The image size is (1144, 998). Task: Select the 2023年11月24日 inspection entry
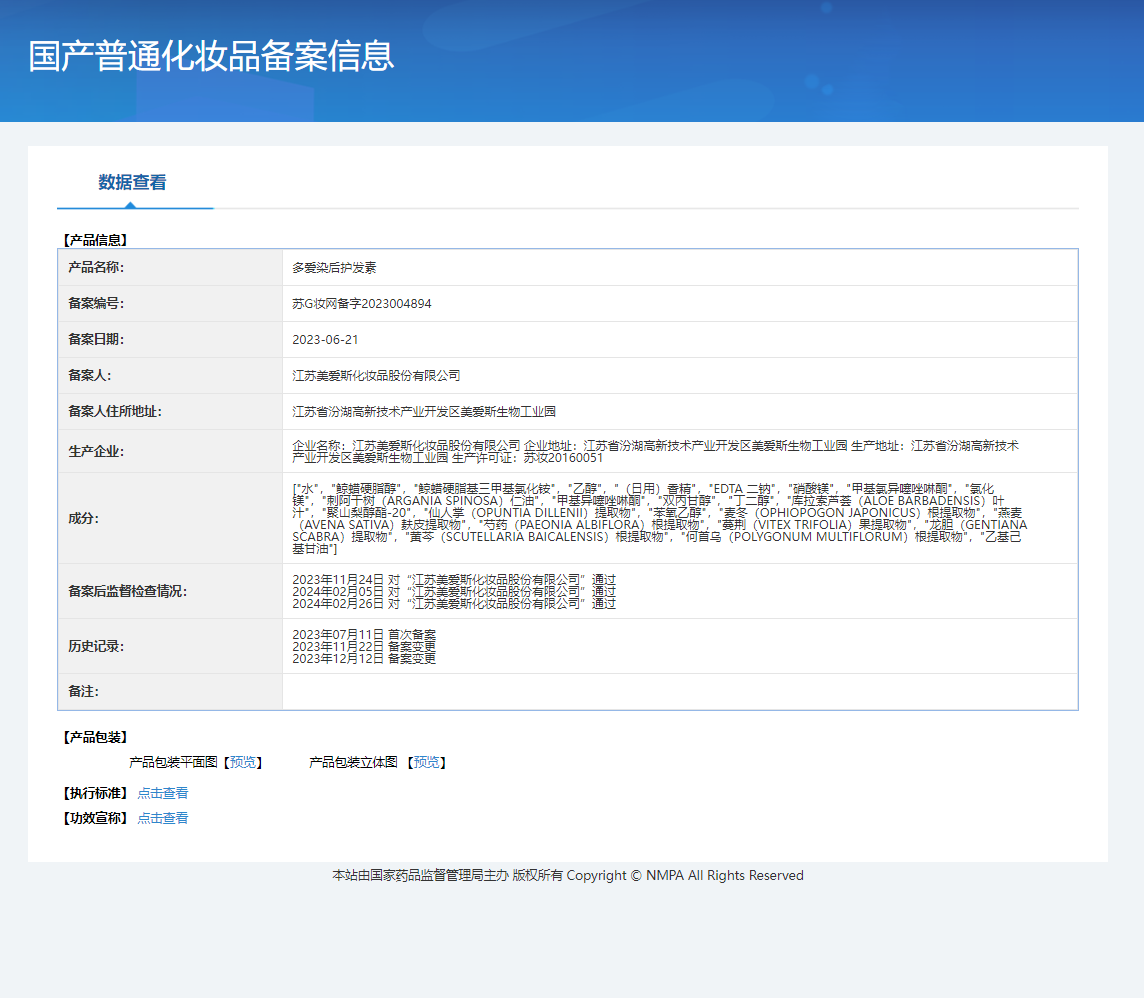point(454,579)
